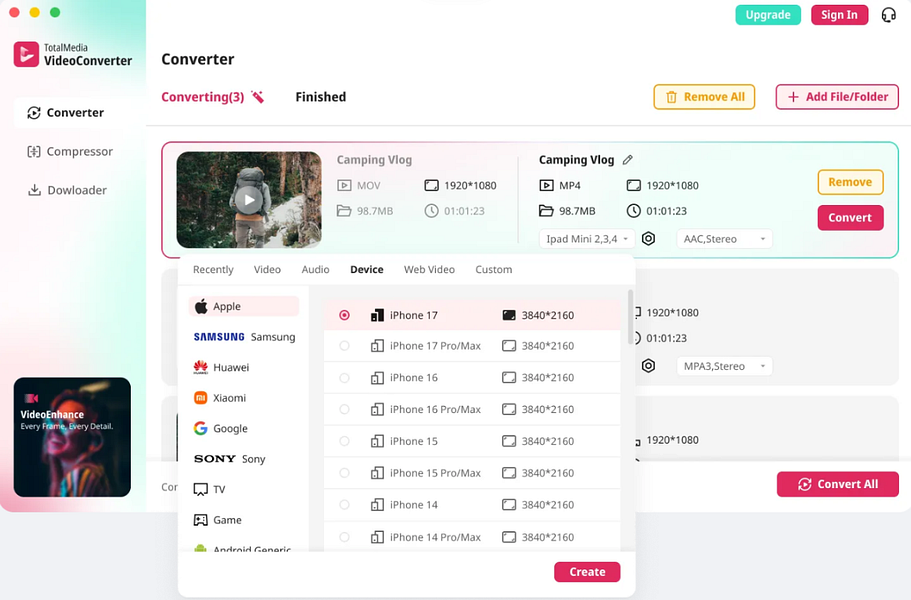
Task: Select the iPhone 16 Pro/Max radio button
Action: 345,409
